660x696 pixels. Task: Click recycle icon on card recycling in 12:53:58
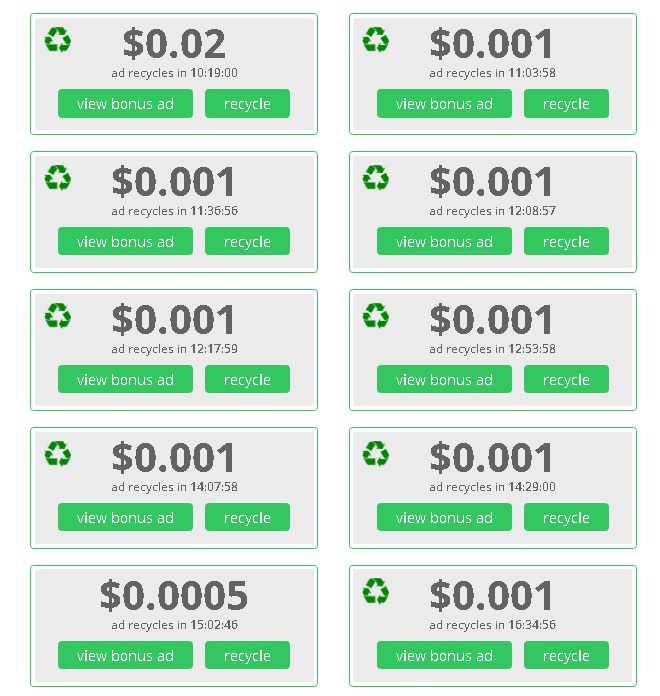[375, 316]
